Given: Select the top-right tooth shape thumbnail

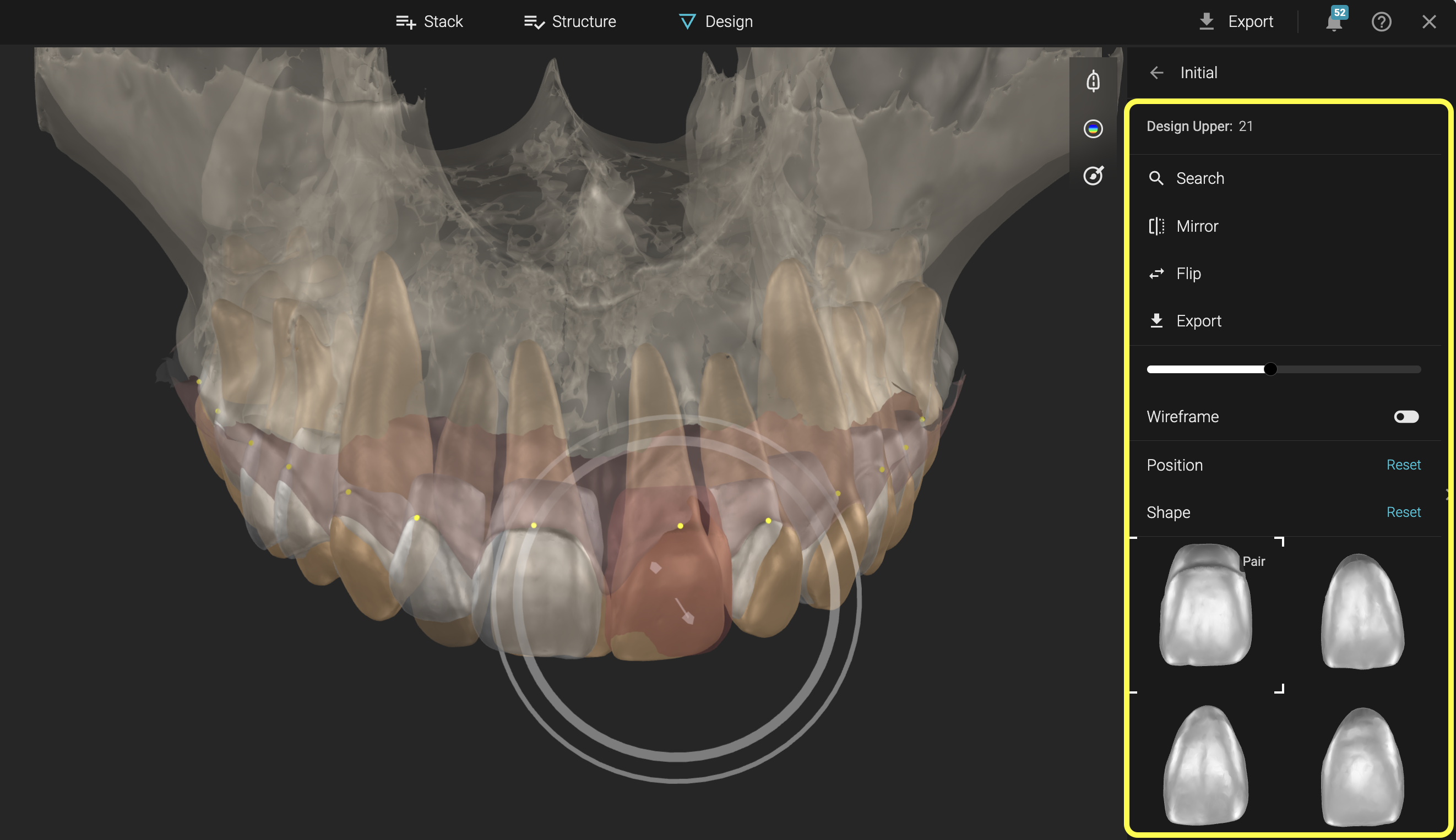Looking at the screenshot, I should [1362, 612].
